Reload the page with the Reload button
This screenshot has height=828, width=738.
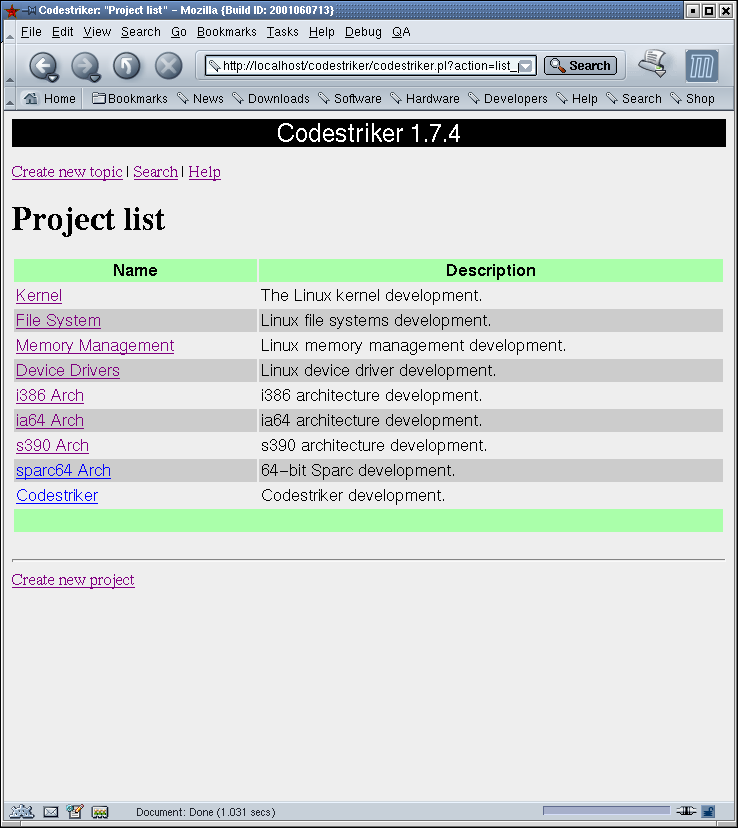[126, 67]
